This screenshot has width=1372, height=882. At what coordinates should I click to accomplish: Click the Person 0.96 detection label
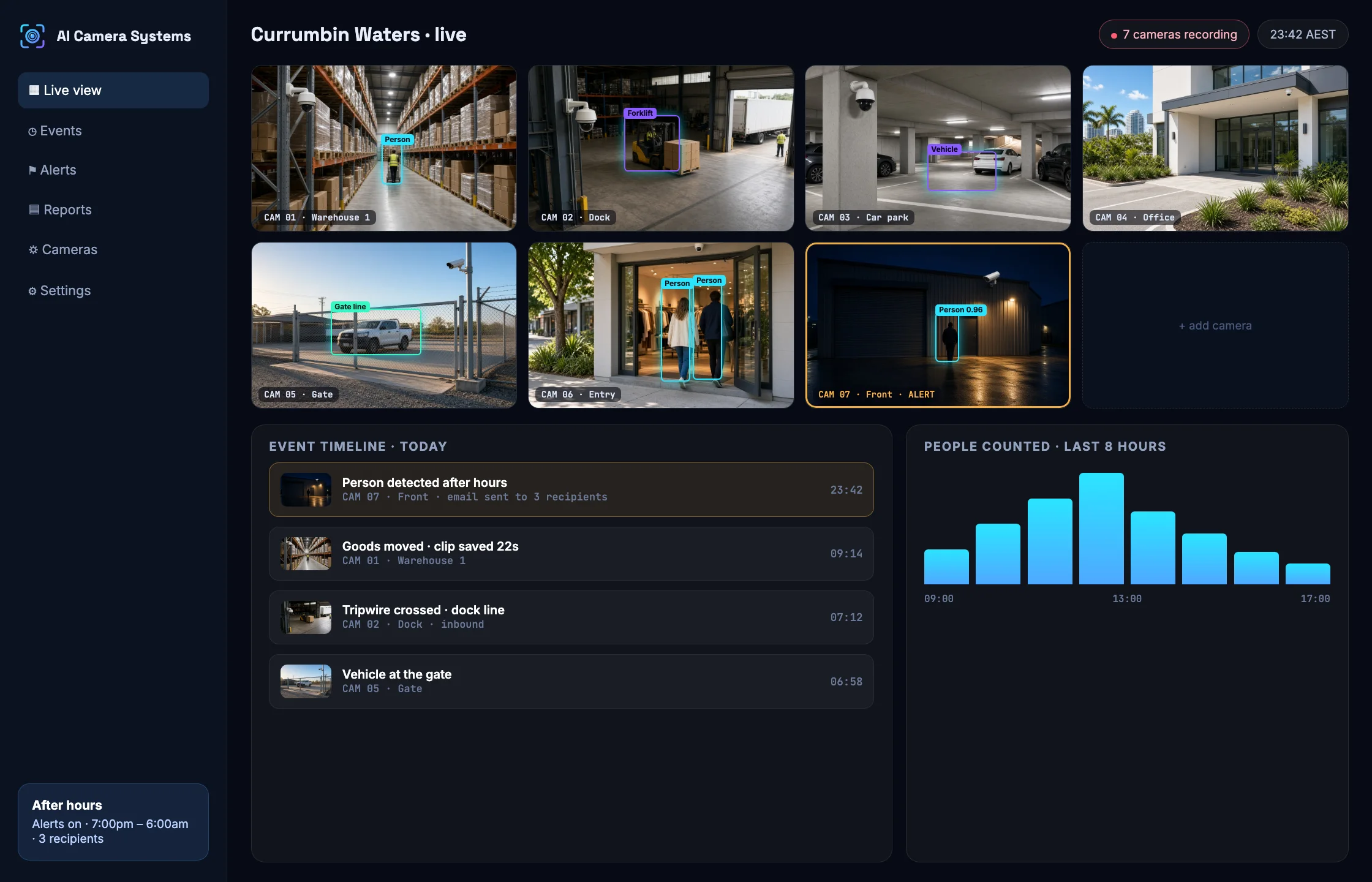coord(960,310)
